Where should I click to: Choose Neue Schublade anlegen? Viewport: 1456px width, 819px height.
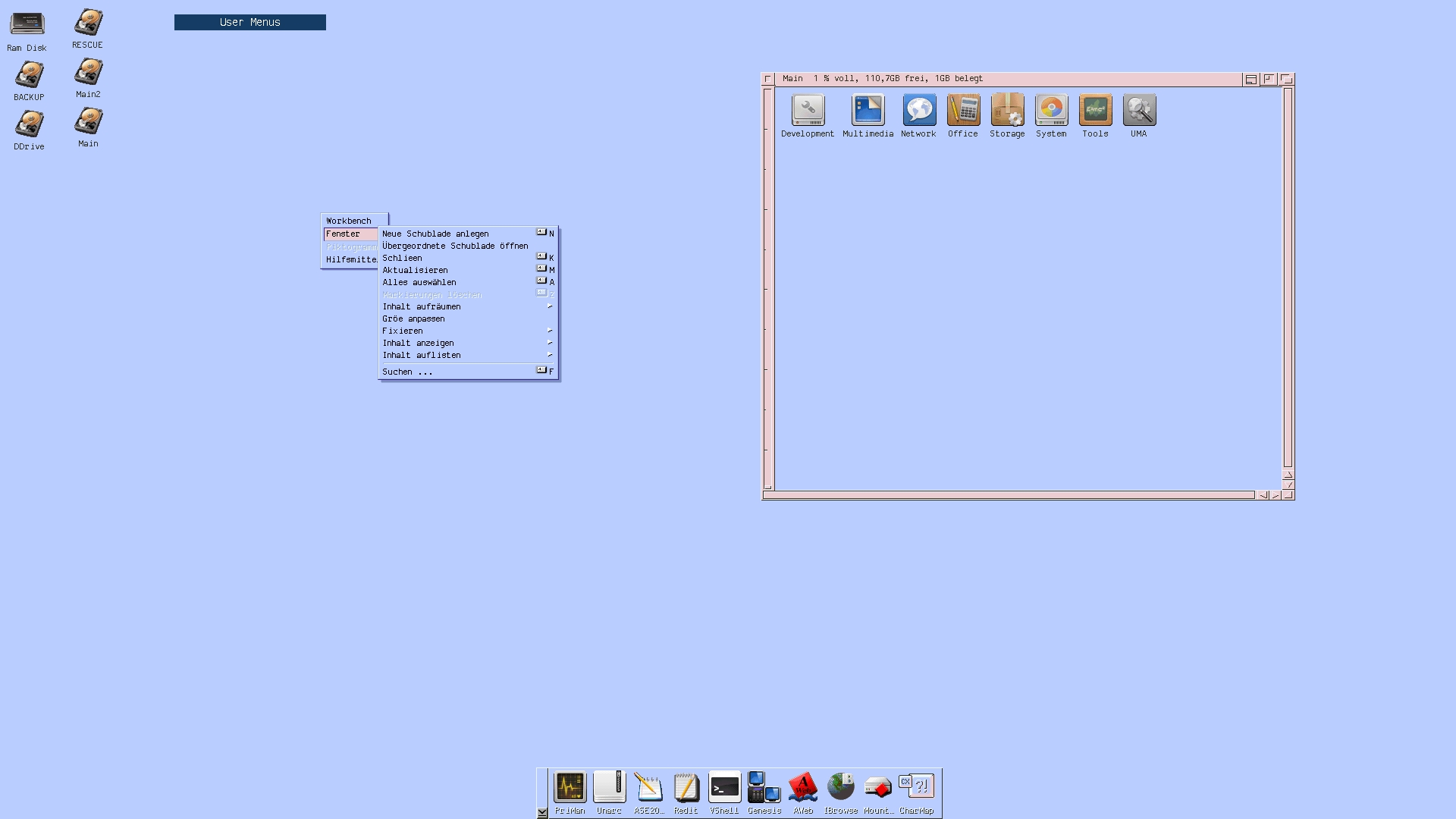click(x=468, y=234)
